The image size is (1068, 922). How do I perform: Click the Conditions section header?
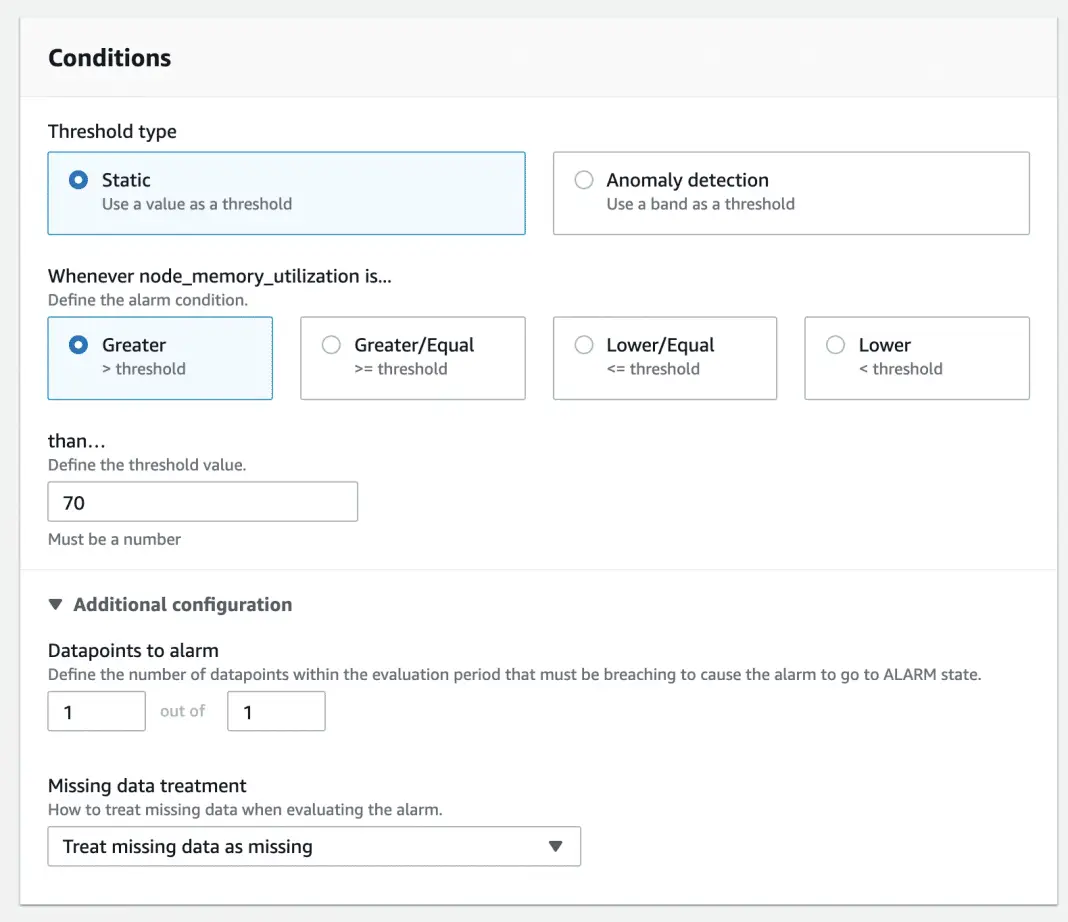[x=110, y=58]
